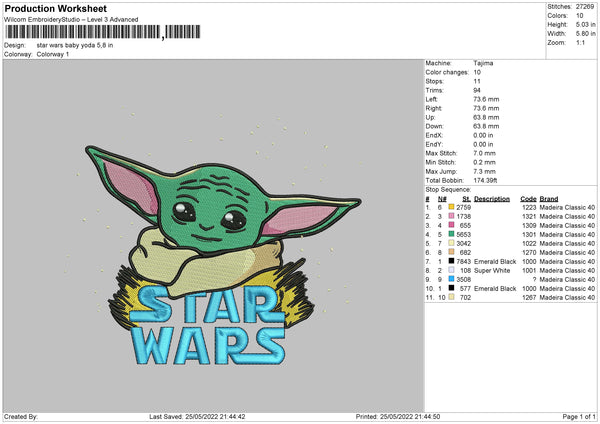600x424 pixels.
Task: Click thread code 1223 in stop 1
Action: (x=529, y=207)
